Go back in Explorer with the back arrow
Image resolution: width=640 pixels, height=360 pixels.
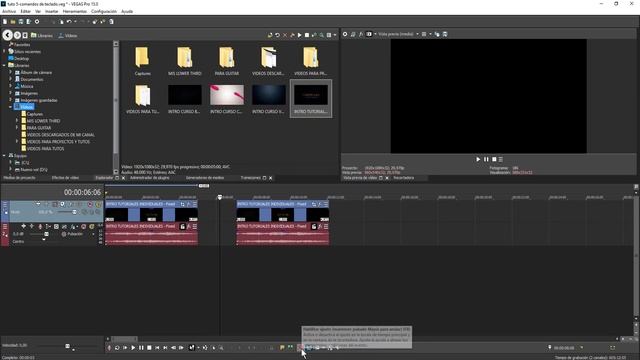[x=7, y=35]
